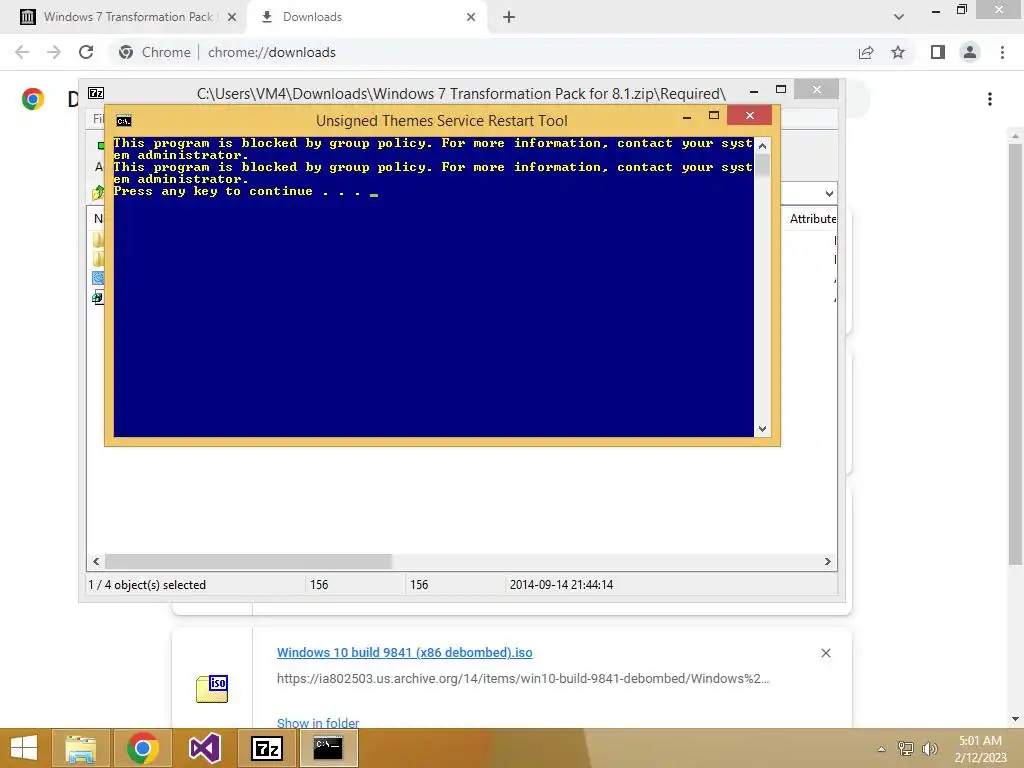This screenshot has height=768, width=1024.
Task: Open Chrome main three-dot menu
Action: (1002, 52)
